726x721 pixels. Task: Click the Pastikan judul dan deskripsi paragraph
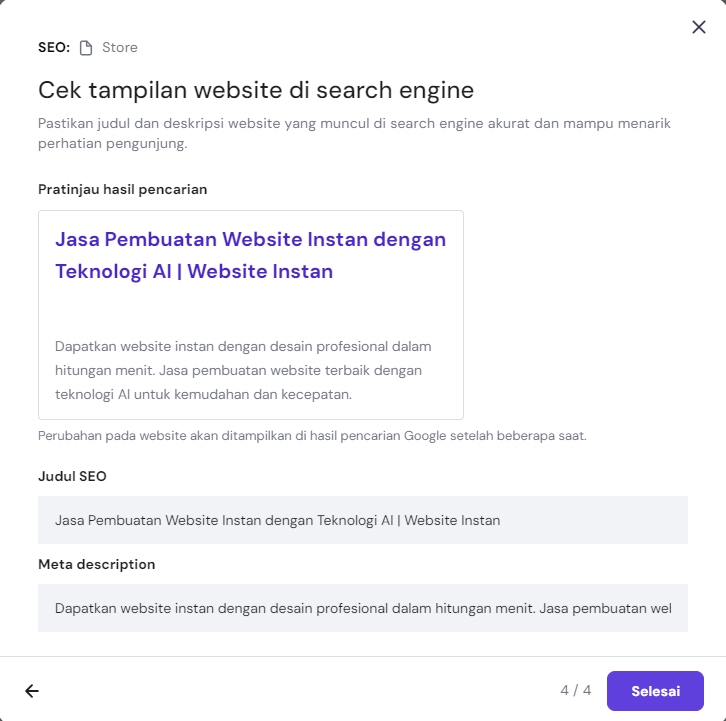pyautogui.click(x=354, y=133)
